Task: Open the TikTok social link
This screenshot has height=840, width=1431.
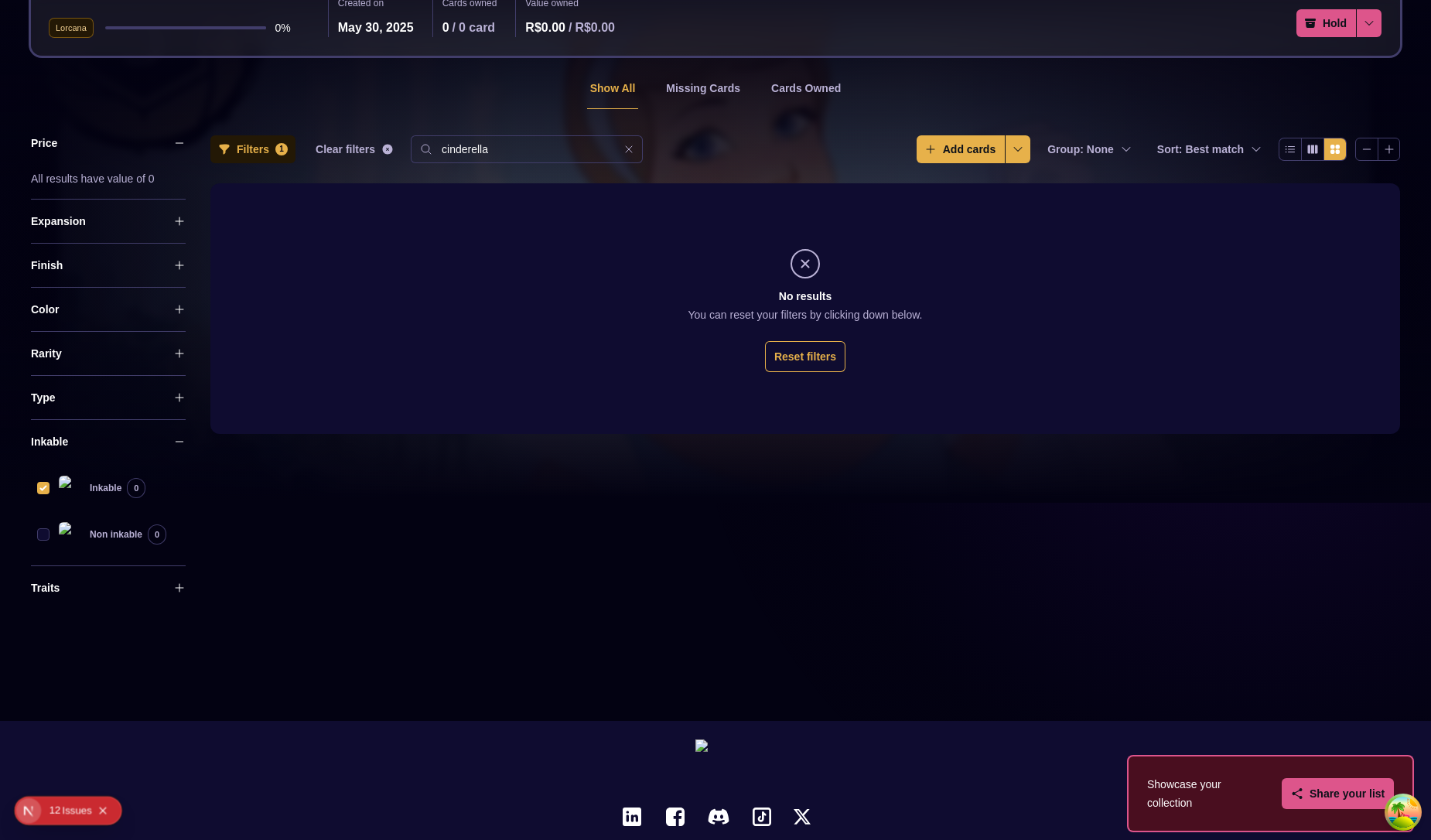Action: click(762, 817)
